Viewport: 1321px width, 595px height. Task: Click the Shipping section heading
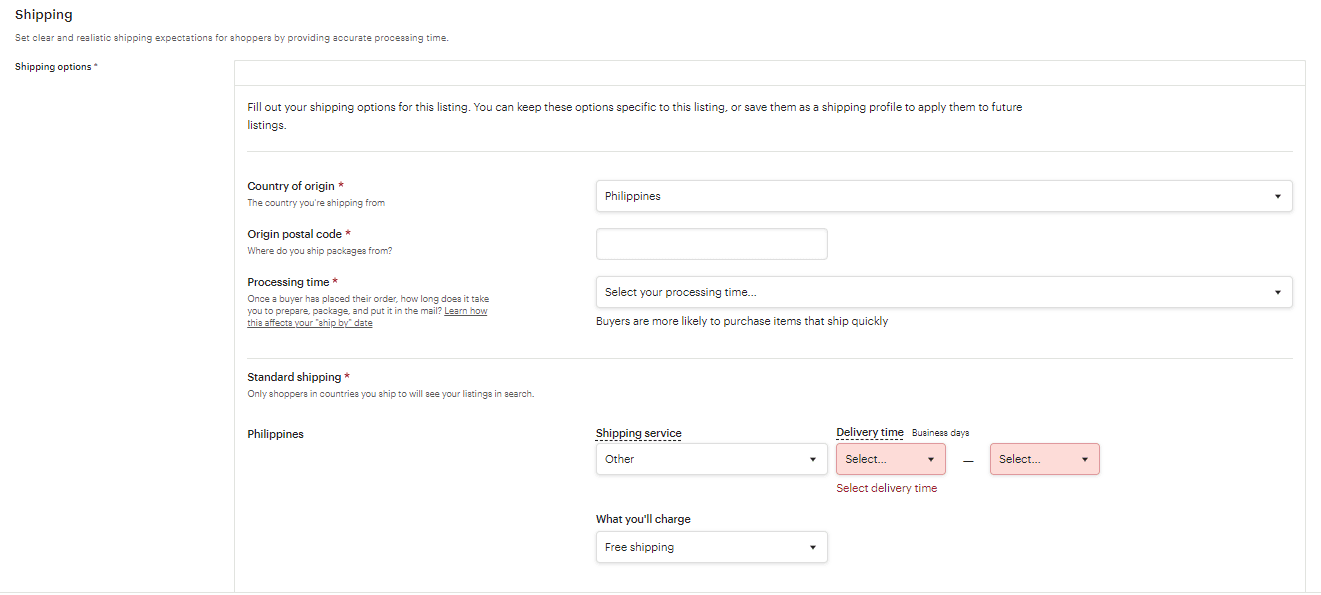tap(43, 15)
